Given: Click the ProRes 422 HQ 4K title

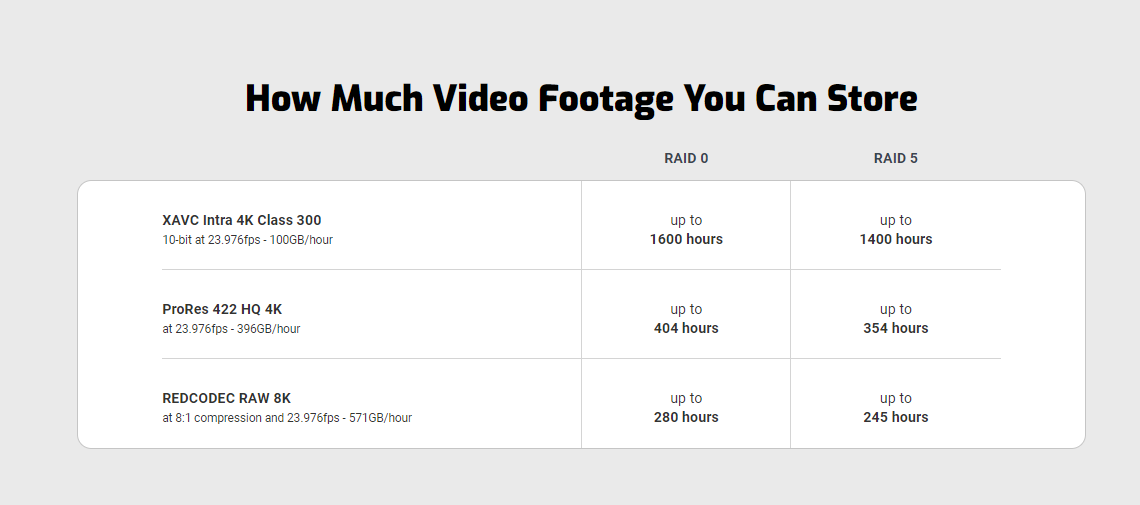Looking at the screenshot, I should coord(222,309).
